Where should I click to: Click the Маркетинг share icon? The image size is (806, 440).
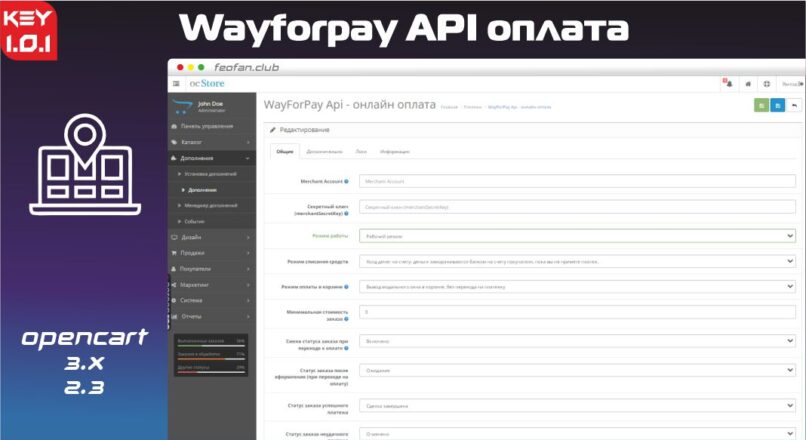[x=174, y=285]
